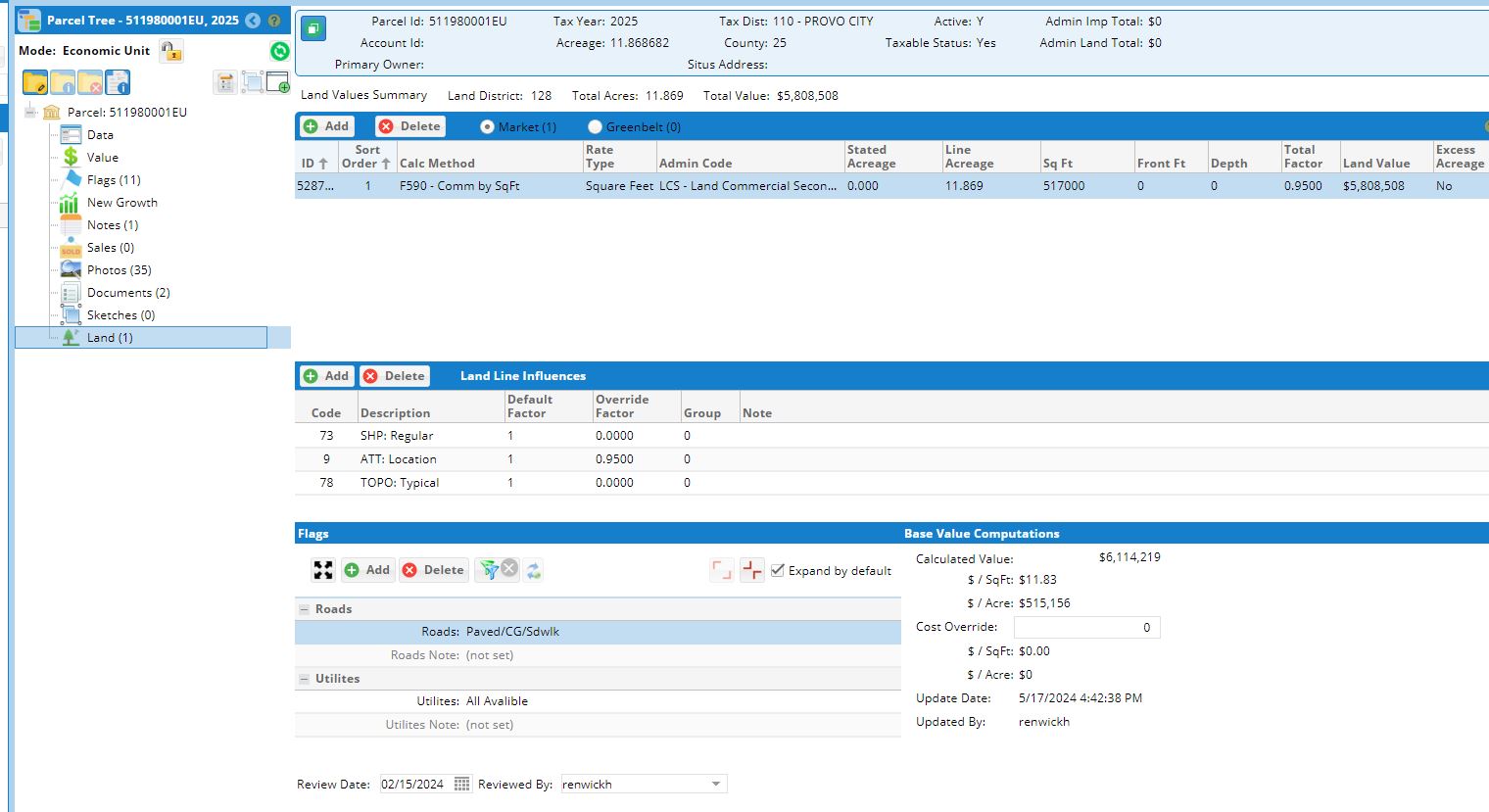This screenshot has width=1489, height=812.
Task: Refresh the Flags list icon
Action: pos(534,570)
